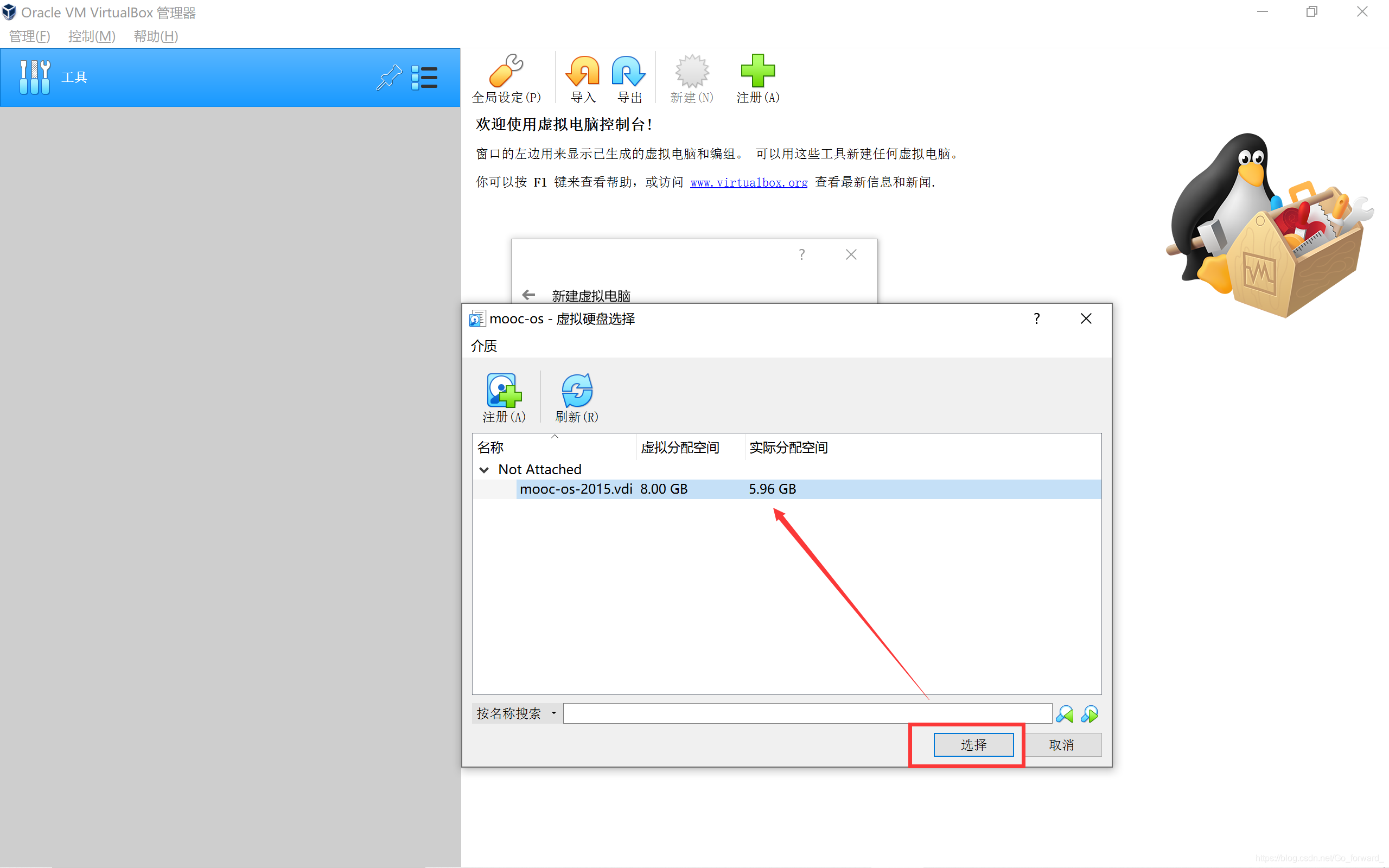Open the www.virtualbox.org link
The width and height of the screenshot is (1389, 868).
pos(748,183)
